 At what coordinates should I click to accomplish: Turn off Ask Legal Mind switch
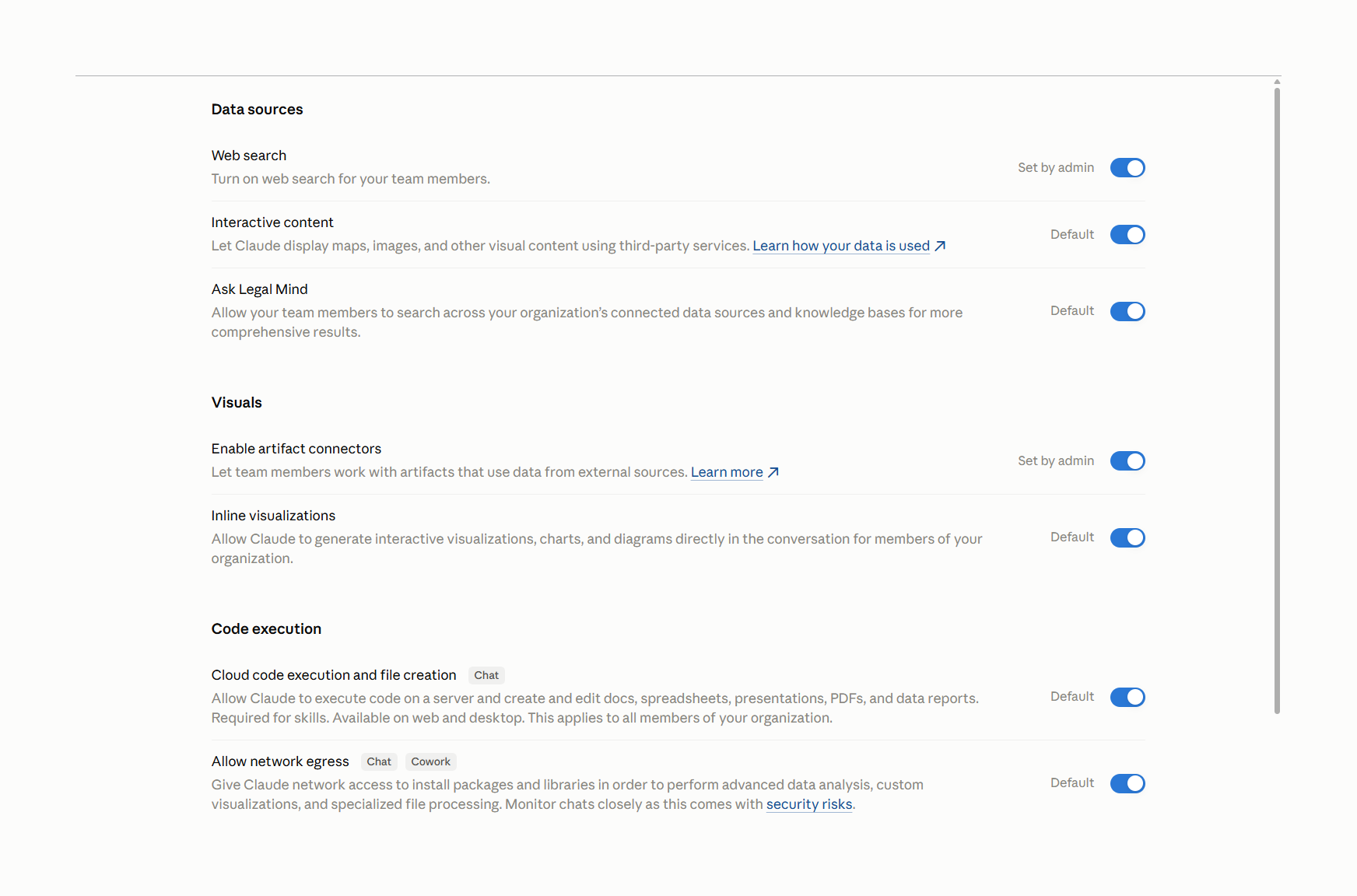pyautogui.click(x=1127, y=311)
